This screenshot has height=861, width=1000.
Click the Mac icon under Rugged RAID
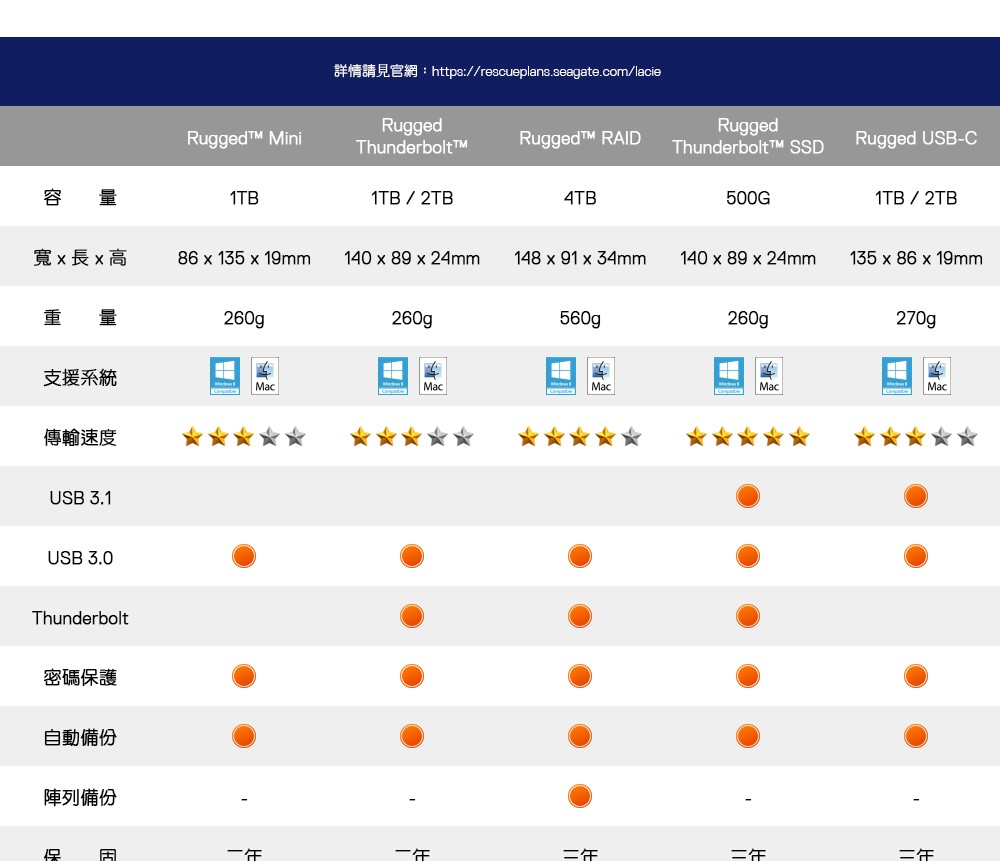click(x=601, y=376)
